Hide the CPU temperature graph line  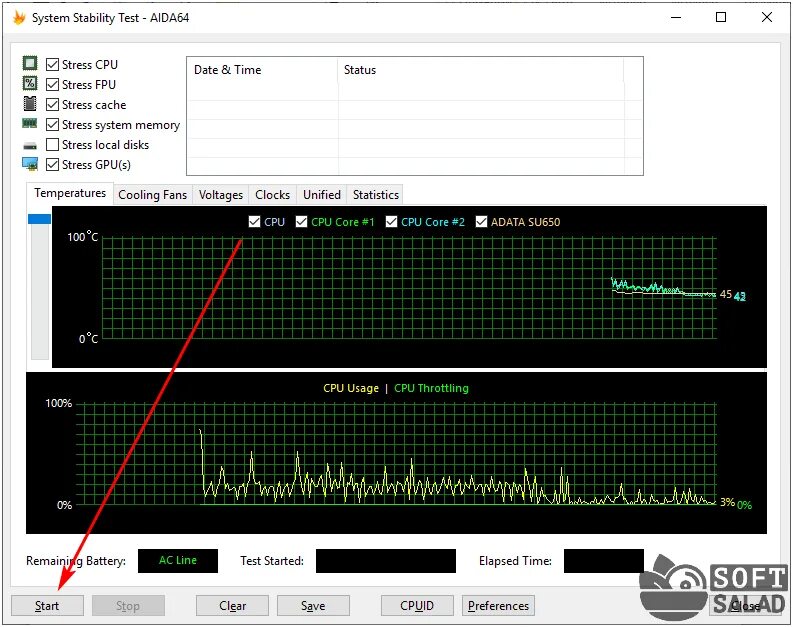(254, 221)
